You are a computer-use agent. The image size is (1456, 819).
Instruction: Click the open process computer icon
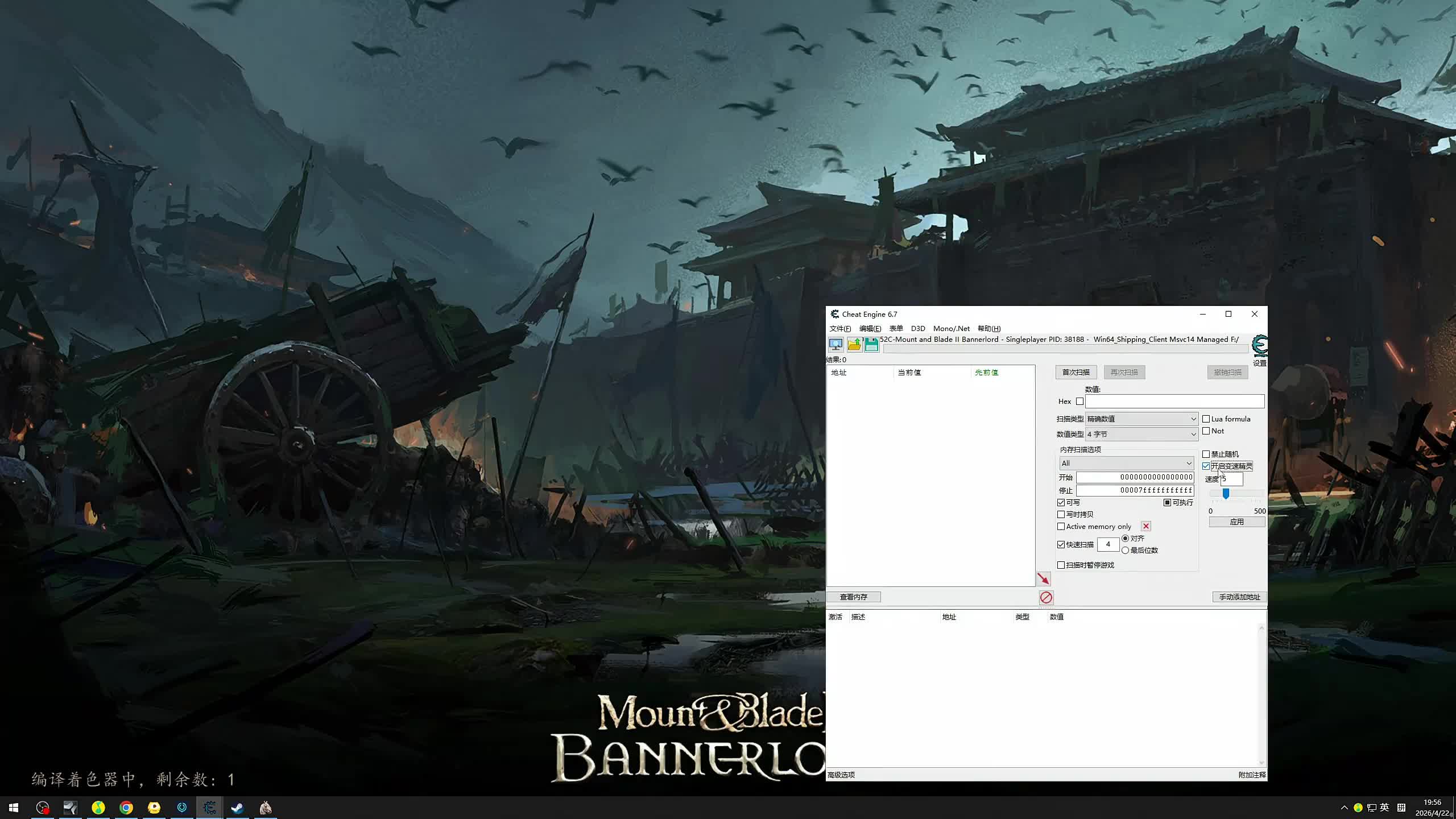tap(835, 344)
